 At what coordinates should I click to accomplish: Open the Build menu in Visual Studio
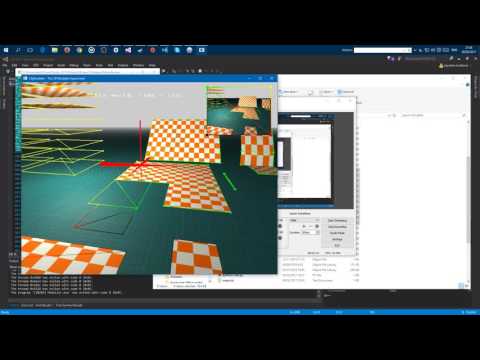[x=61, y=65]
